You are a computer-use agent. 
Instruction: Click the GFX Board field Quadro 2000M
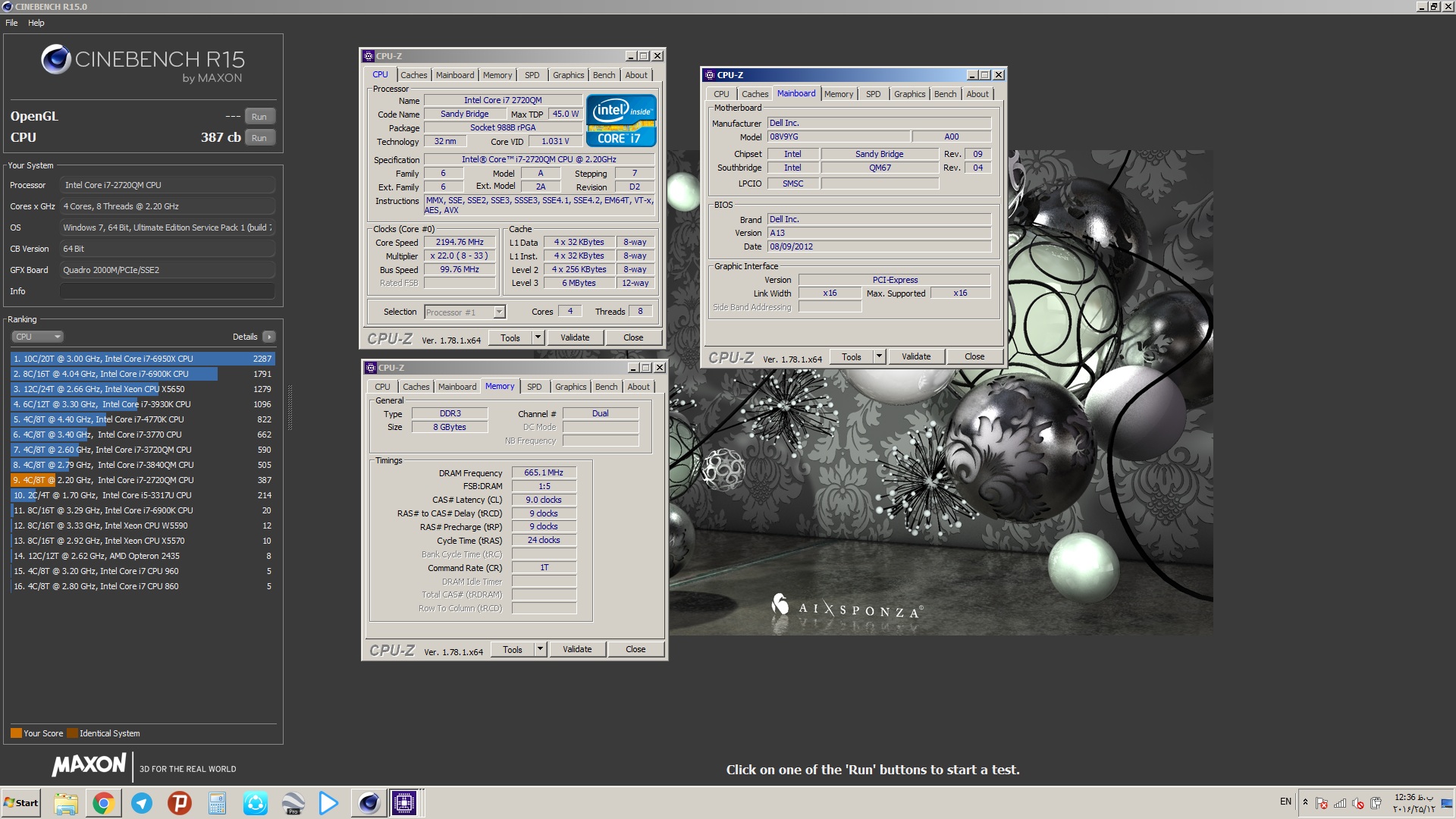[x=167, y=270]
